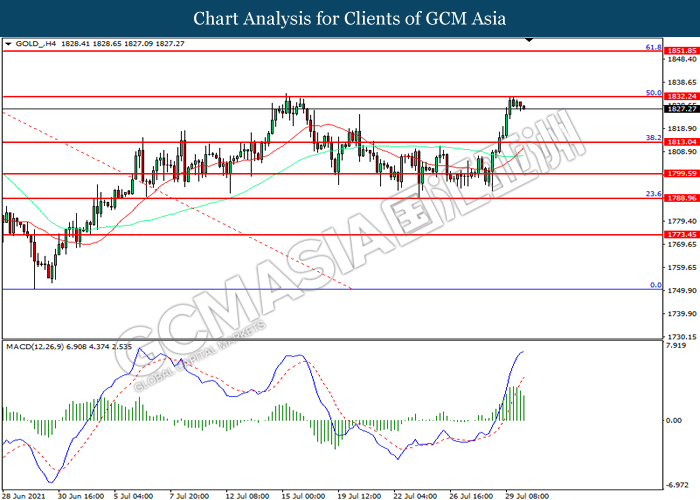Select the 1832.24 resistance price label

tap(682, 96)
